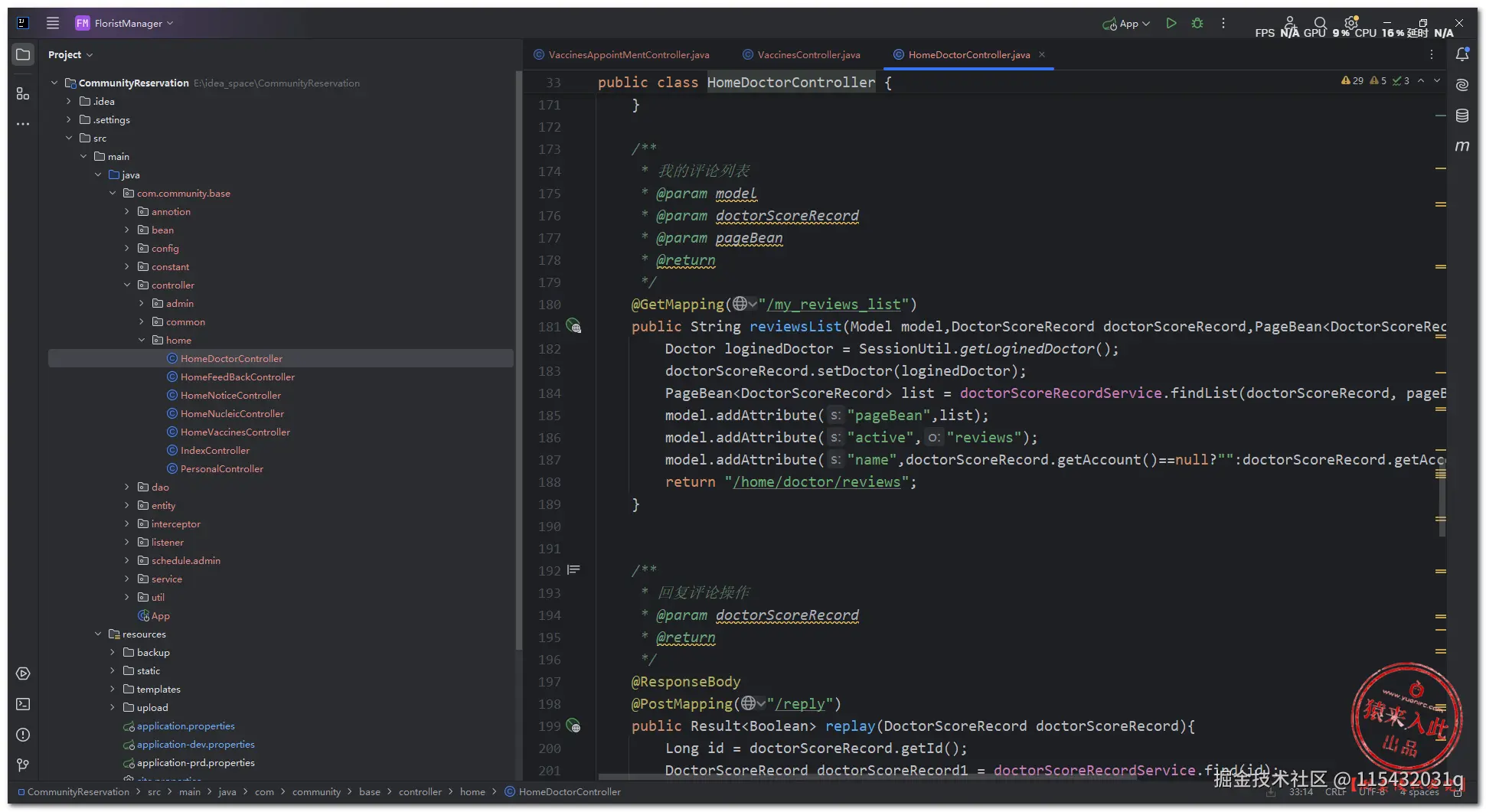
Task: Open the Problems tool window icon
Action: tap(23, 735)
